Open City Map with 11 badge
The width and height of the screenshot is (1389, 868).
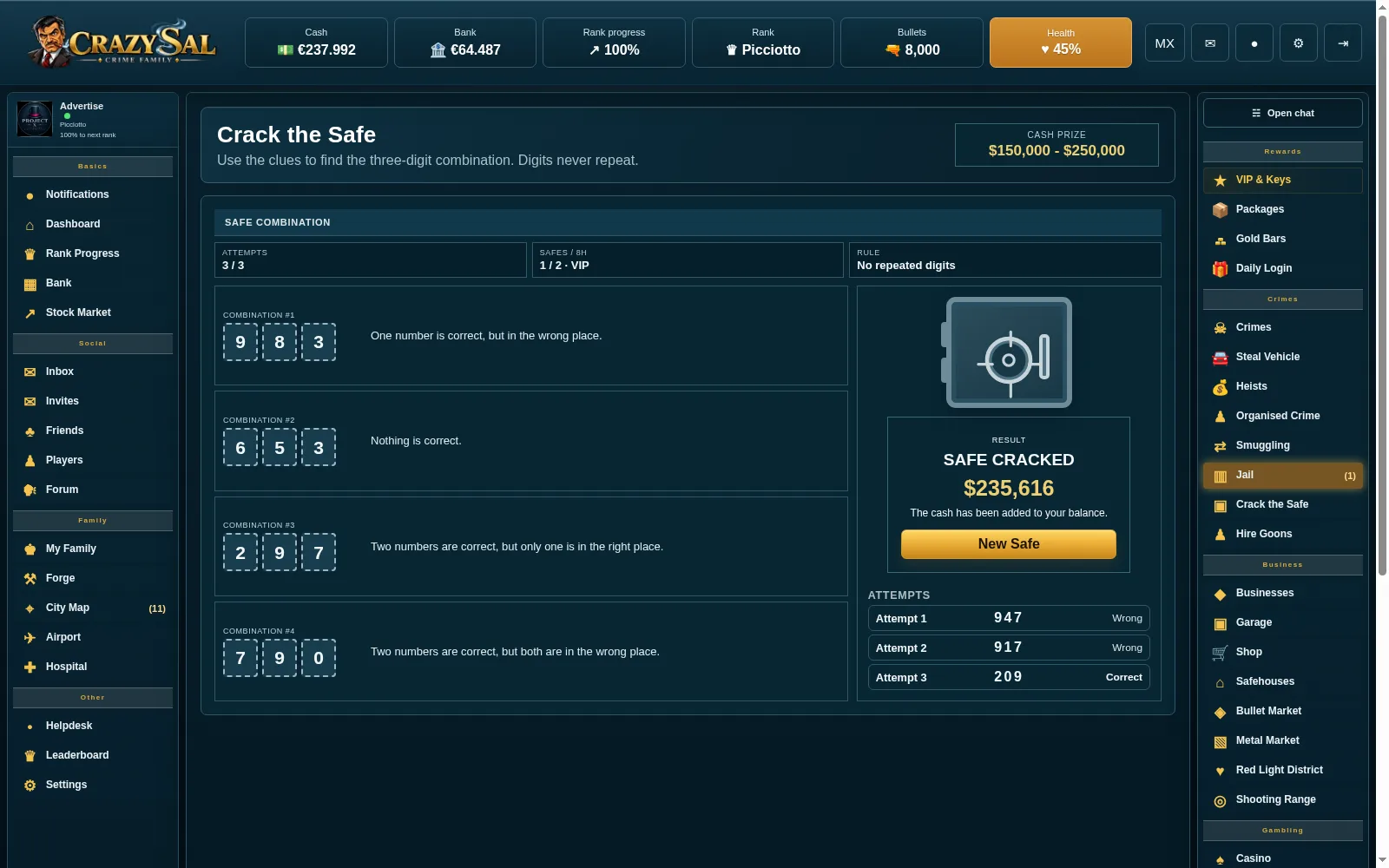point(93,608)
